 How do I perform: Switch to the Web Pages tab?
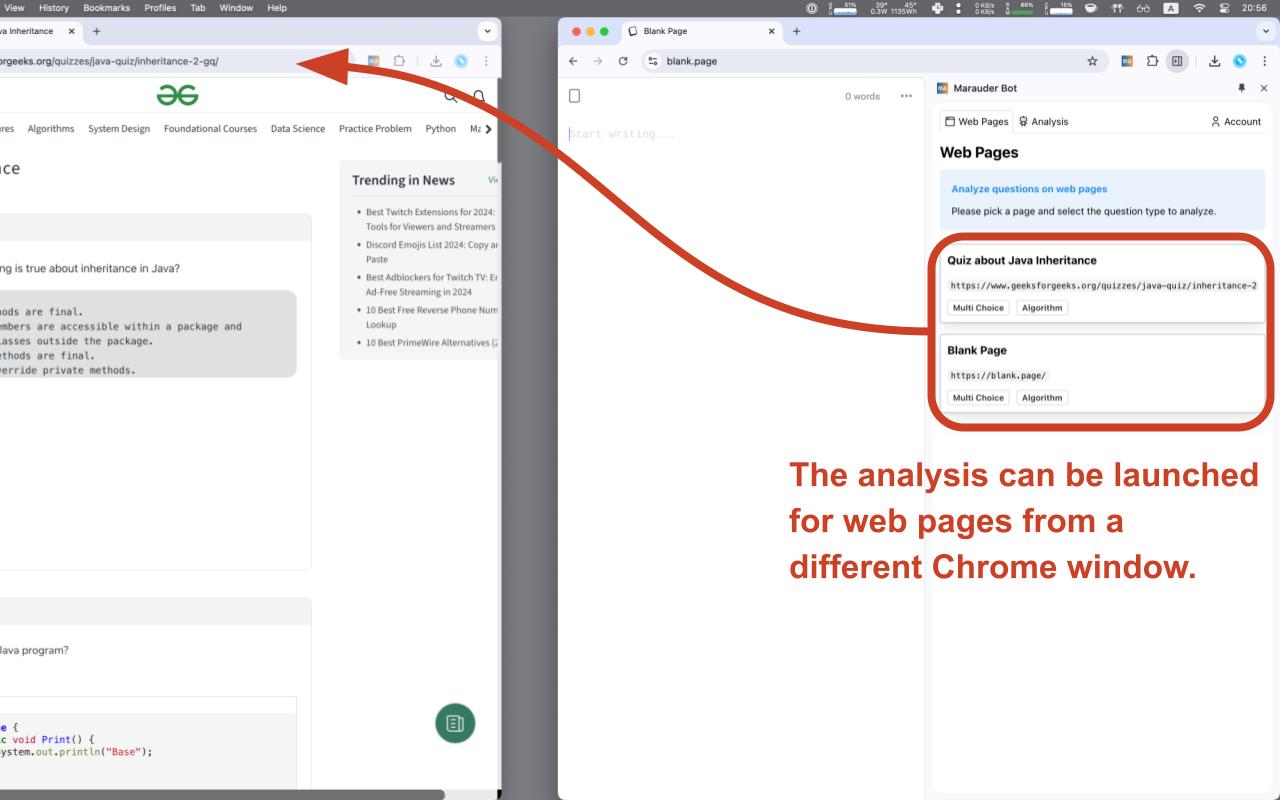point(977,121)
